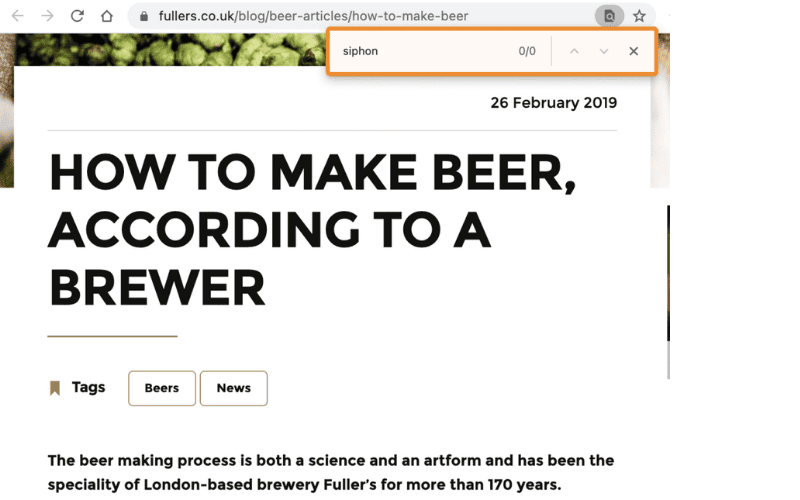
Task: Go back using the browser back arrow
Action: [18, 16]
